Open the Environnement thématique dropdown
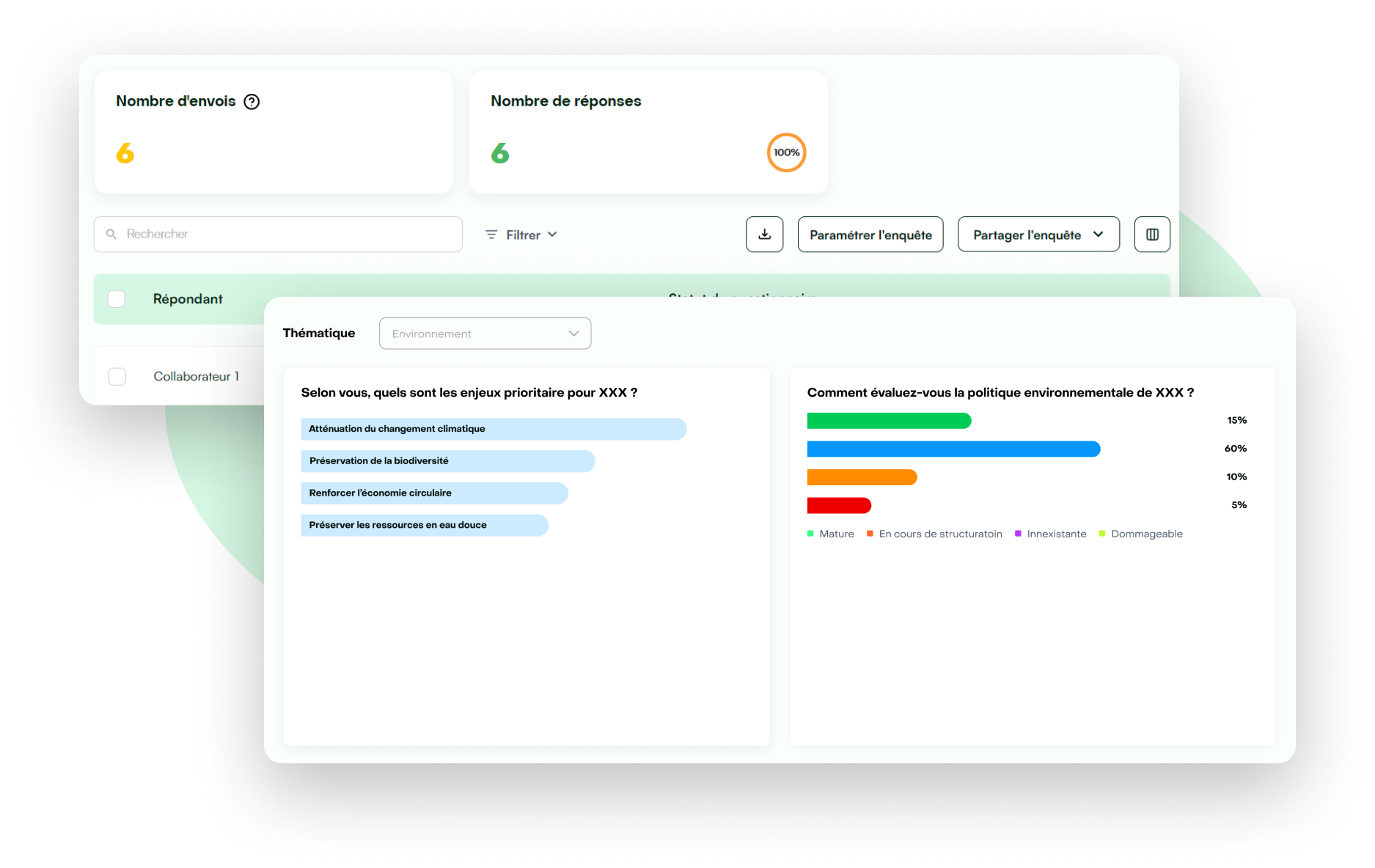Screen dimensions: 1375x868 (485, 334)
